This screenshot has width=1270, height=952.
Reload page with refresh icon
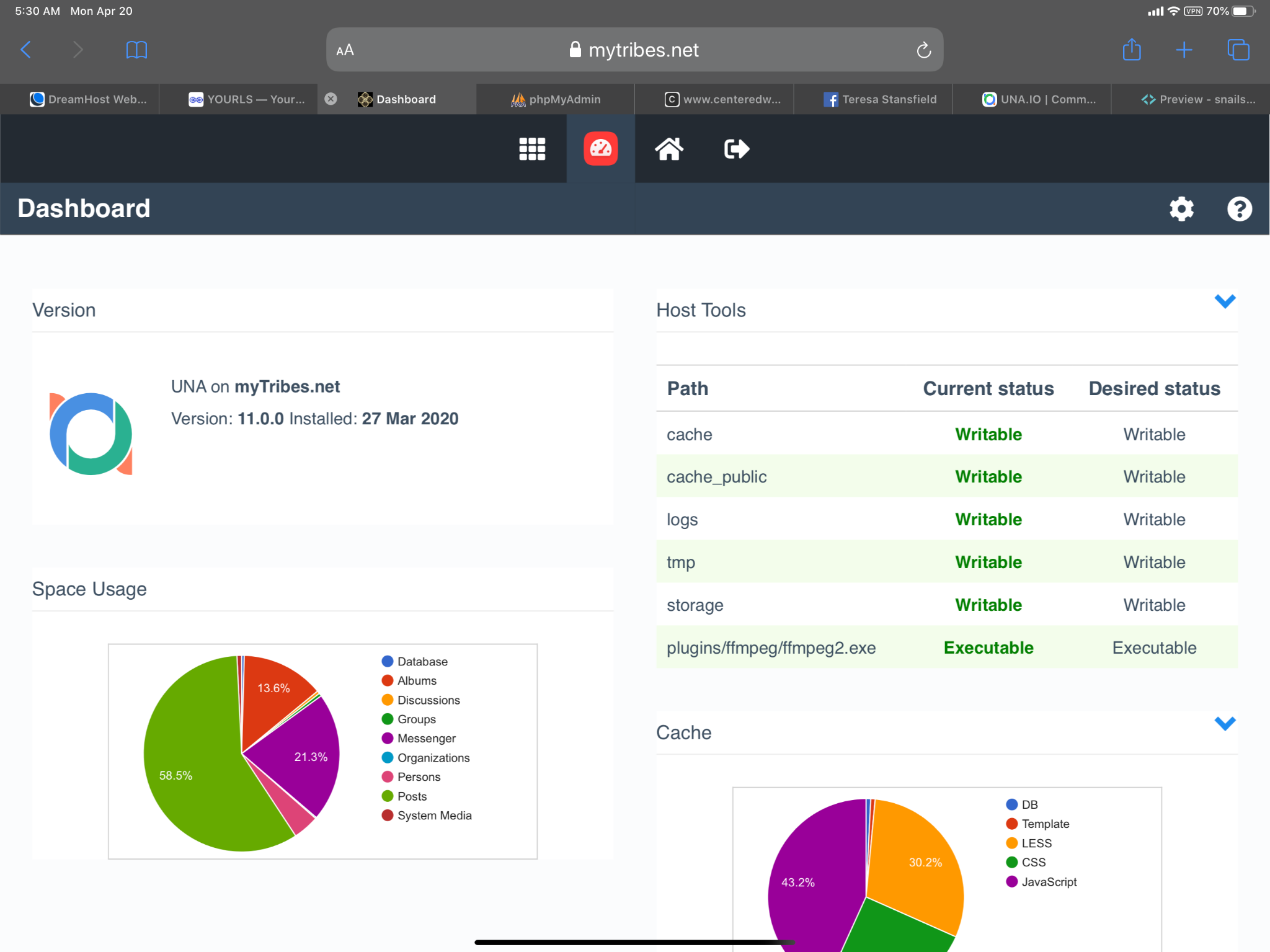point(924,50)
